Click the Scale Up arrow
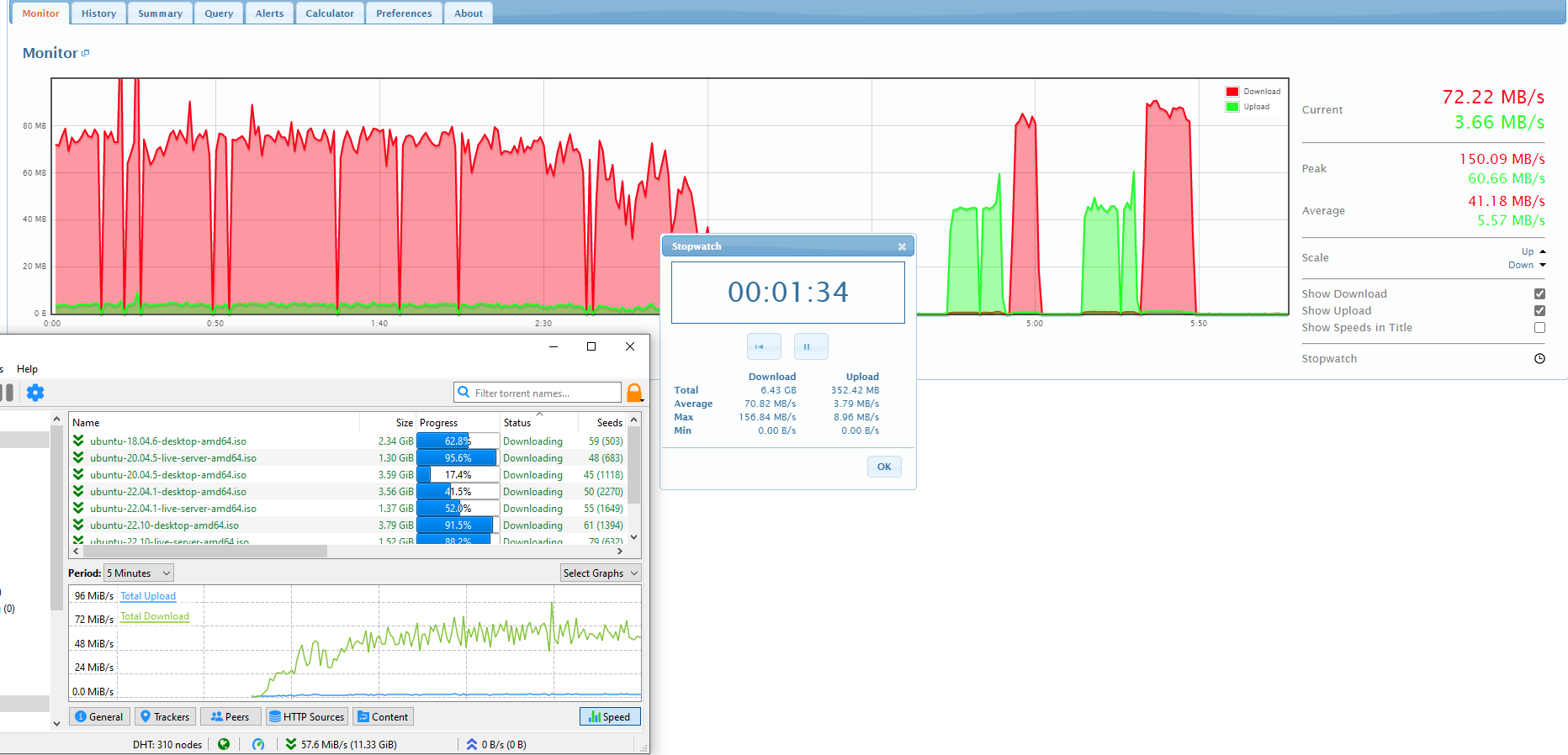 coord(1542,251)
